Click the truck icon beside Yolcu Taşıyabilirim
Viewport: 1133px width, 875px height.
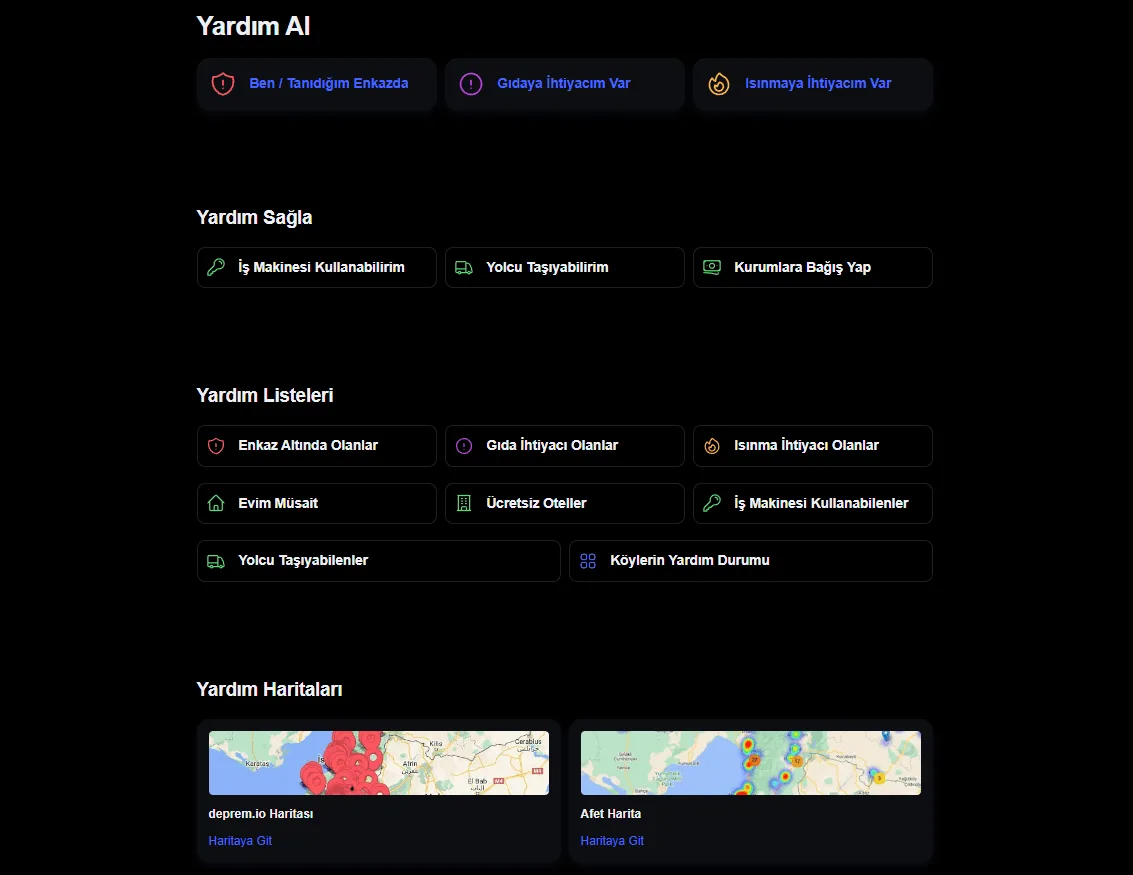(x=464, y=267)
